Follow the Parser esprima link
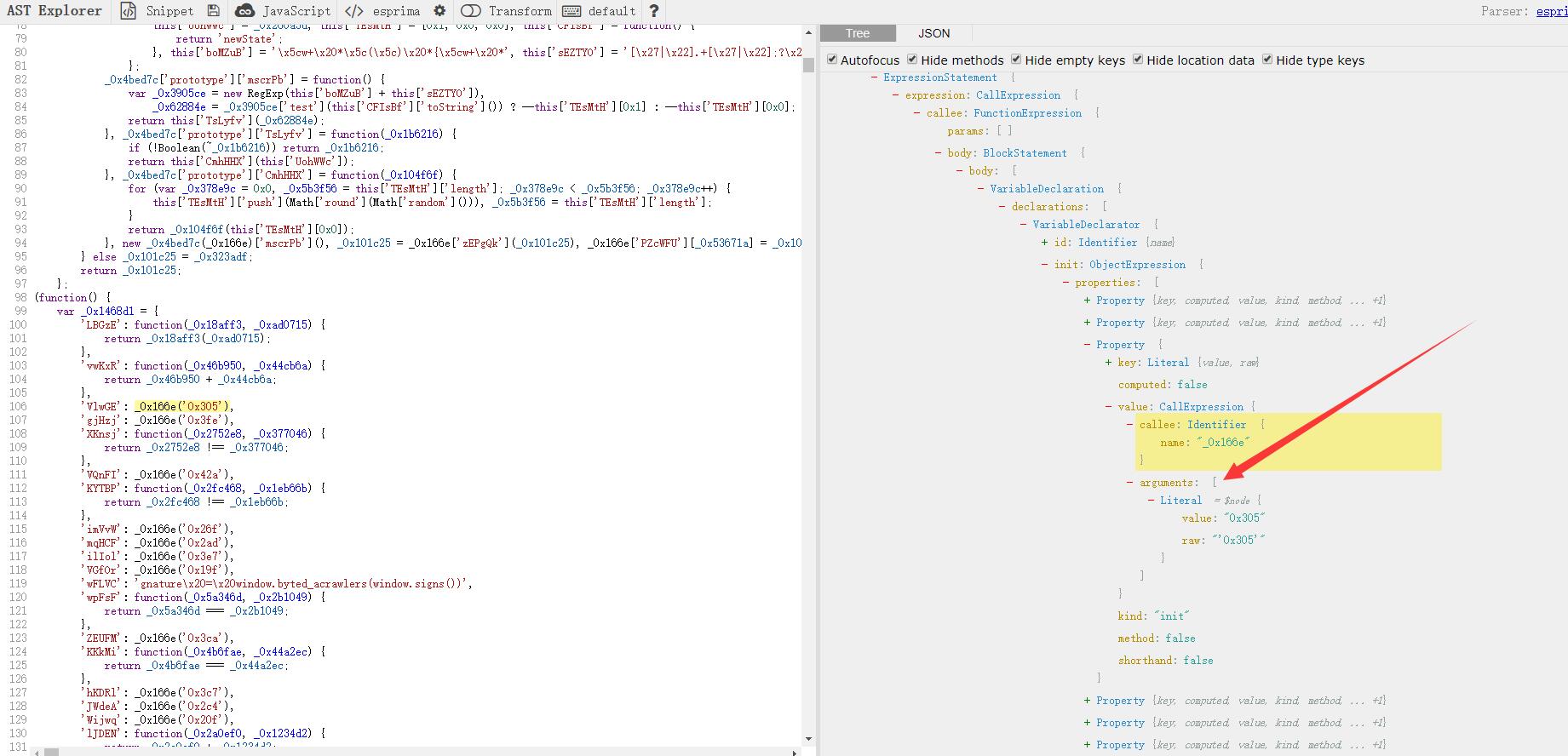Viewport: 1568px width, 756px height. pyautogui.click(x=1552, y=11)
